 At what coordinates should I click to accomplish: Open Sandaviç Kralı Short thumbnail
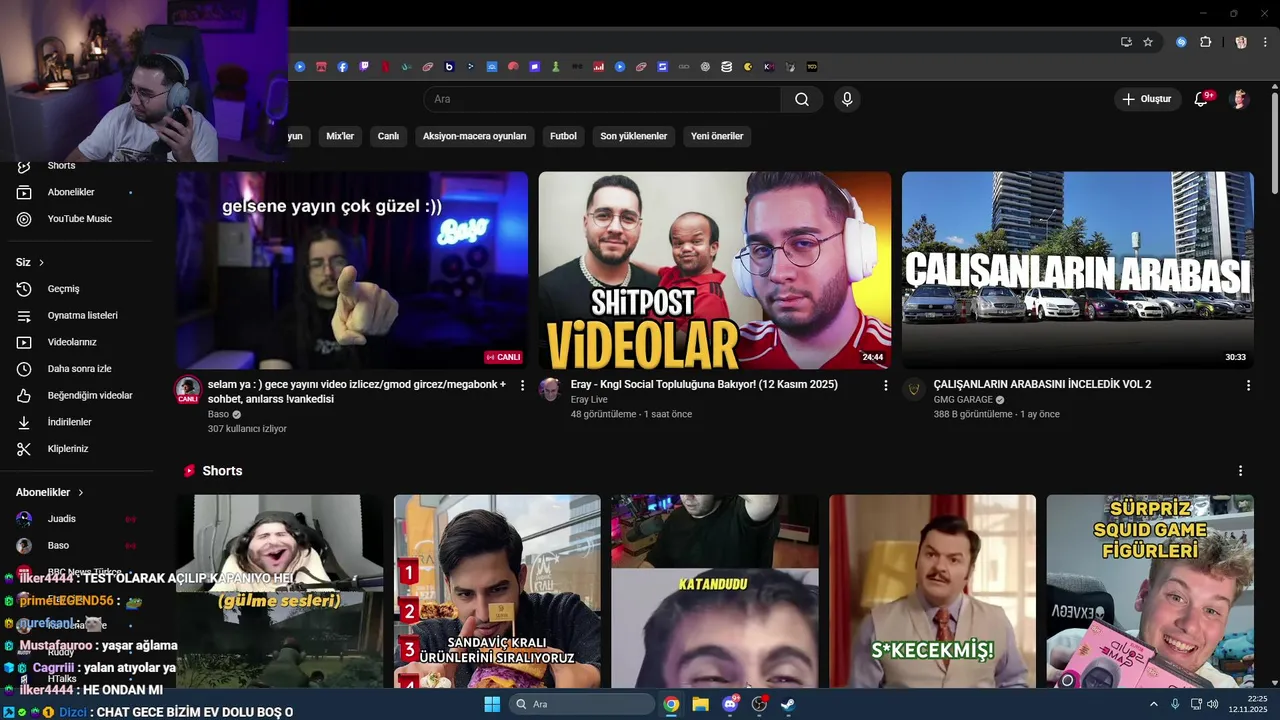click(497, 591)
